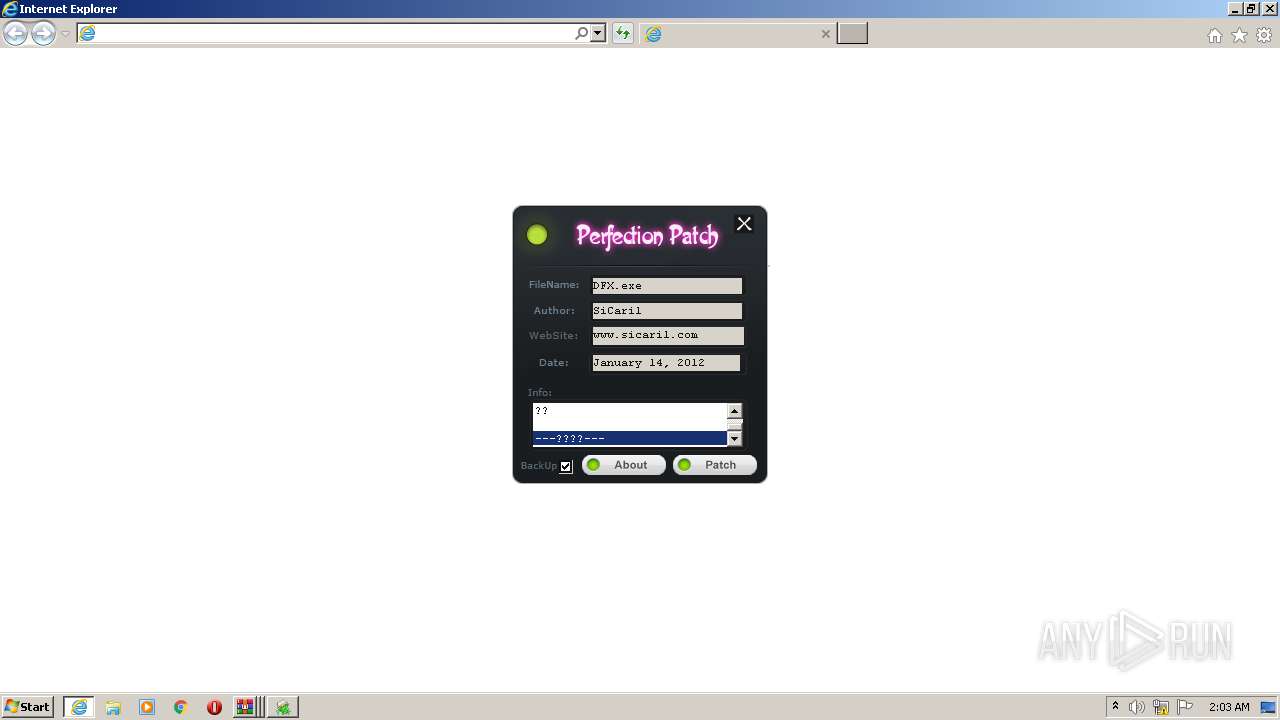Viewport: 1280px width, 720px height.
Task: Launch Google Chrome from taskbar
Action: click(181, 707)
